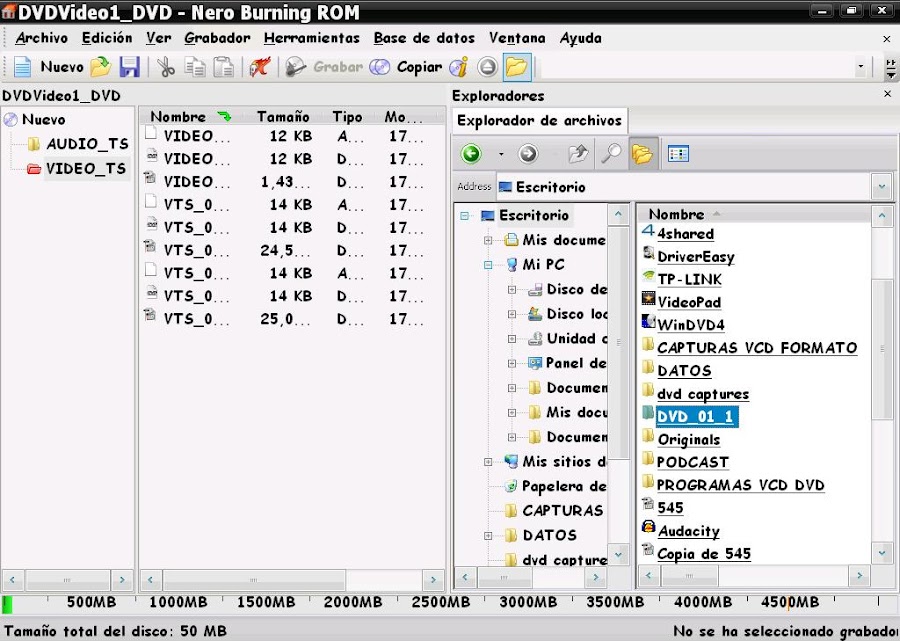Open the Grabador menu
Viewport: 900px width, 641px height.
[x=217, y=38]
